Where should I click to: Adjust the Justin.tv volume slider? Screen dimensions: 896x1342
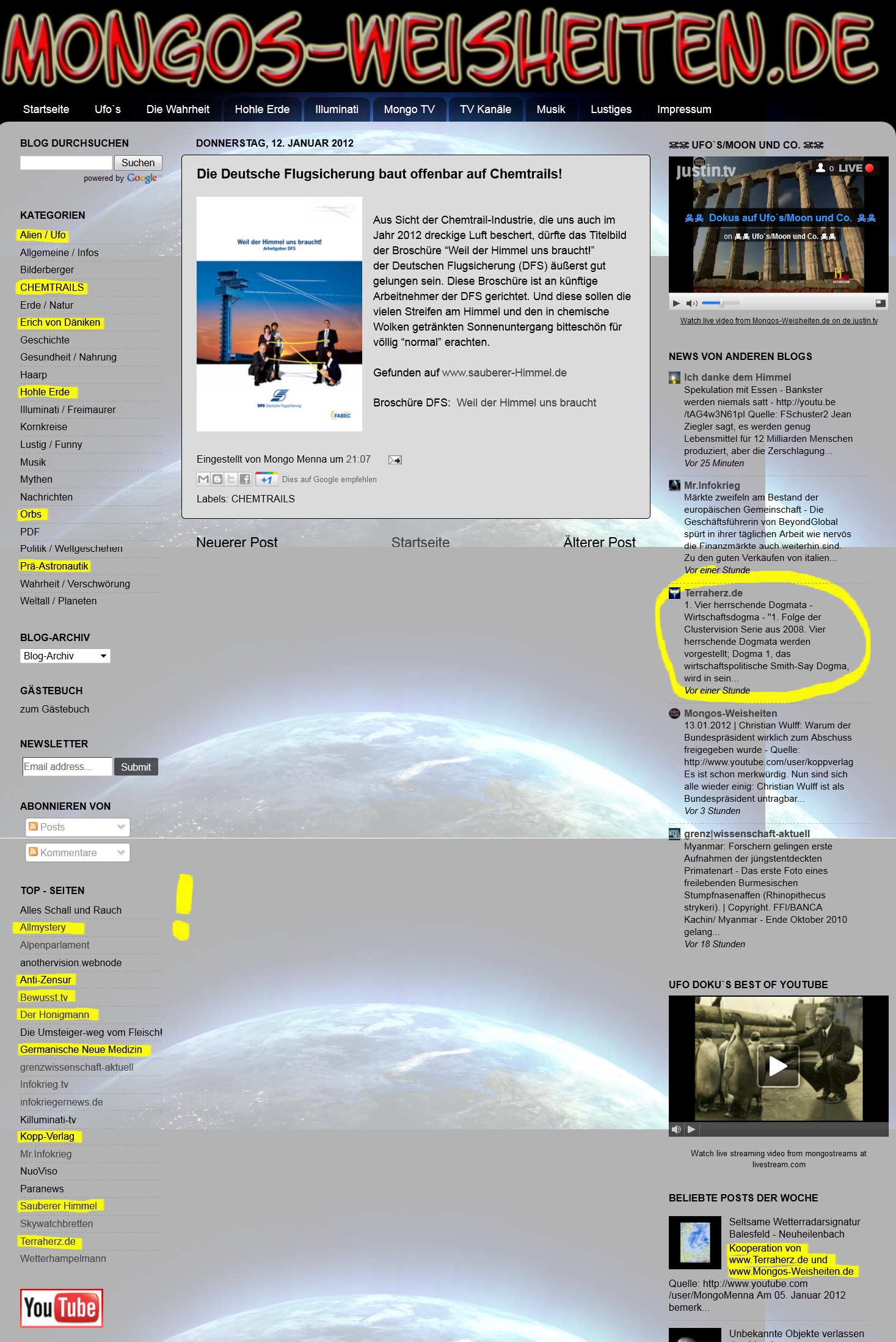[721, 303]
